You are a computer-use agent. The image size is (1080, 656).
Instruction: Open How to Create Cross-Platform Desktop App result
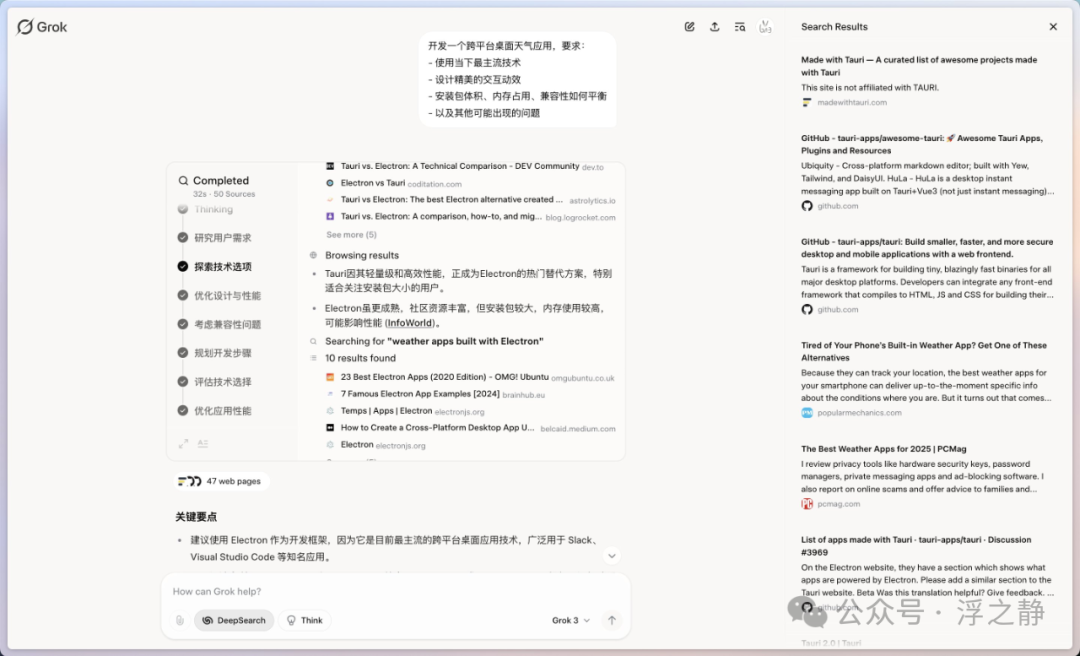click(437, 428)
